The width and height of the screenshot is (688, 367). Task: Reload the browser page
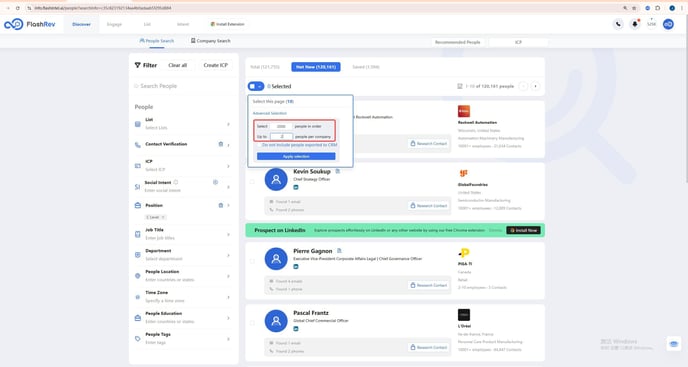(18, 8)
